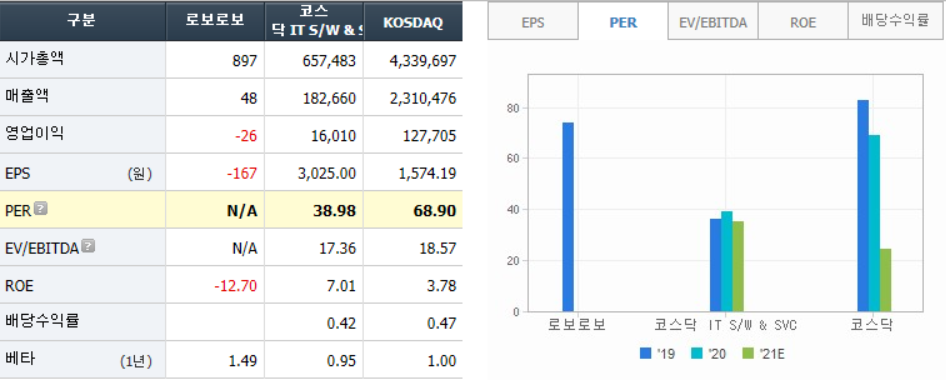Click the 코스닥 '21E green chart bar

point(886,280)
